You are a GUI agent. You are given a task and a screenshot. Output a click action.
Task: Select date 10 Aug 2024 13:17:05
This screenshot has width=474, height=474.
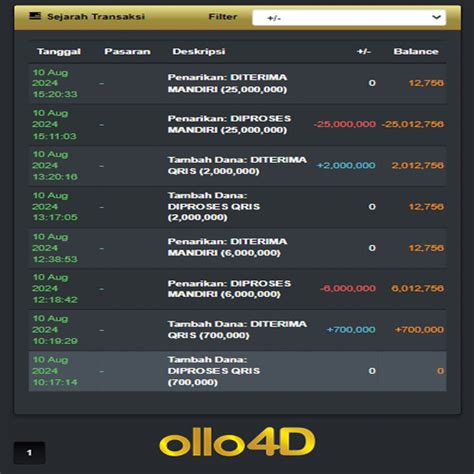[x=55, y=207]
